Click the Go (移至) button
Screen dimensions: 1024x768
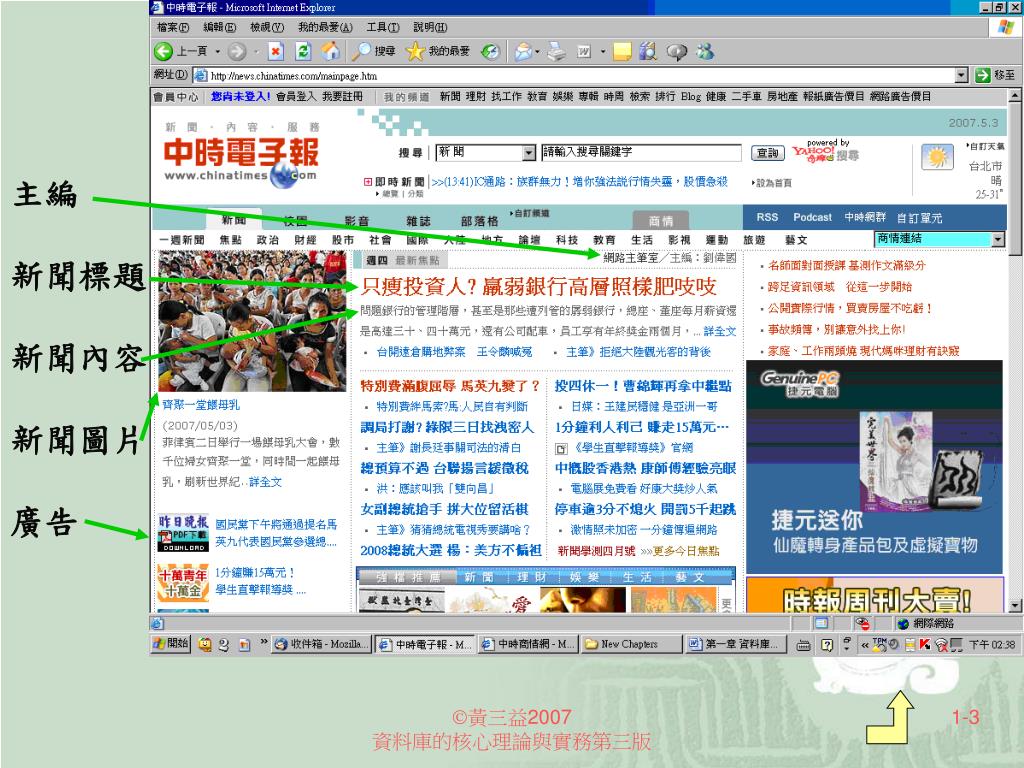(x=995, y=76)
